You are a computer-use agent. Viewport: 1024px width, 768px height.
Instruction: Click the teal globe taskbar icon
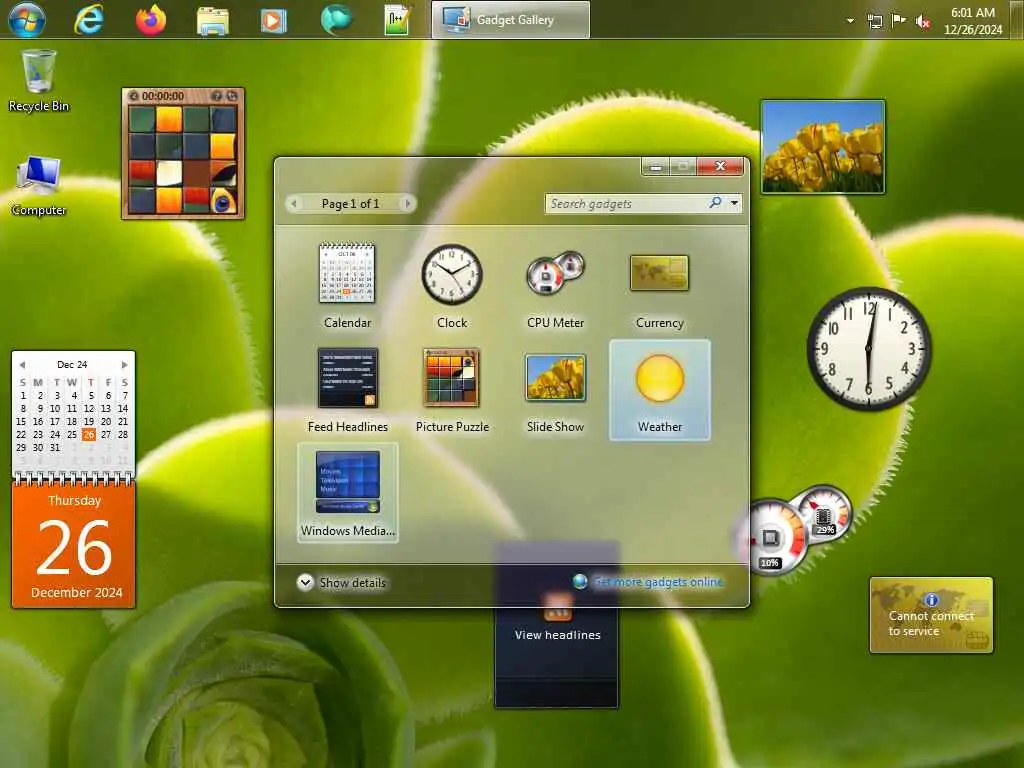click(336, 19)
